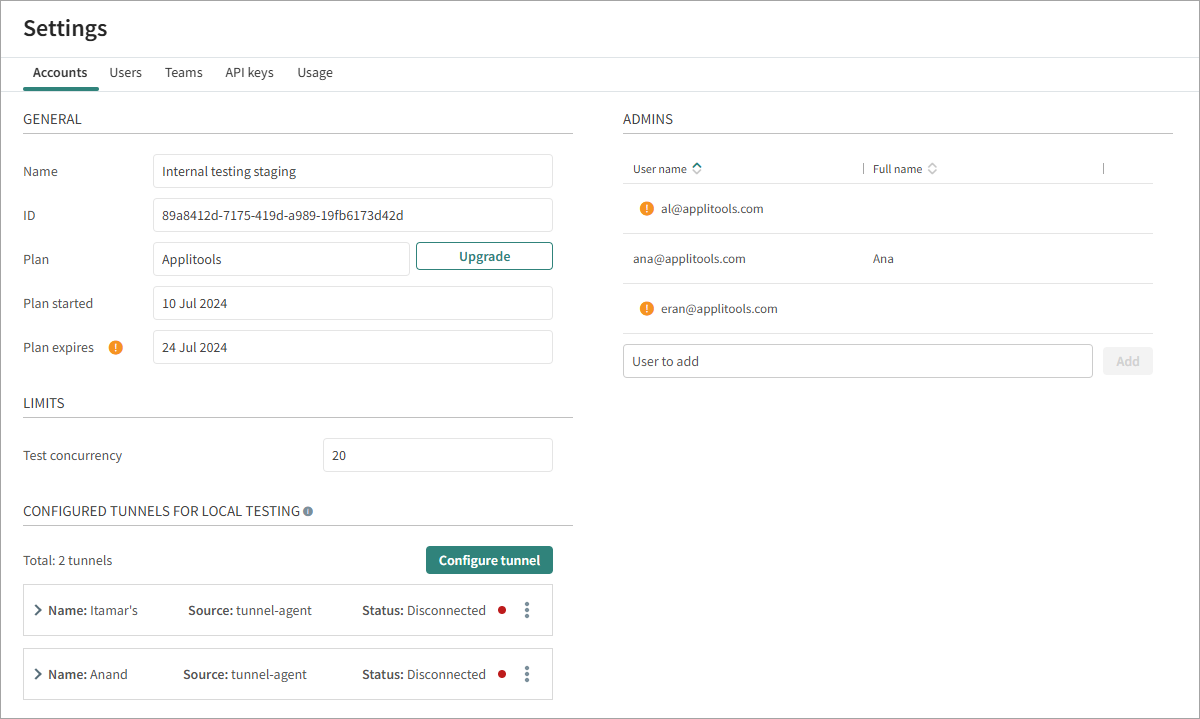
Task: Click Source: tunnel-agent in Anand row
Action: 245,674
